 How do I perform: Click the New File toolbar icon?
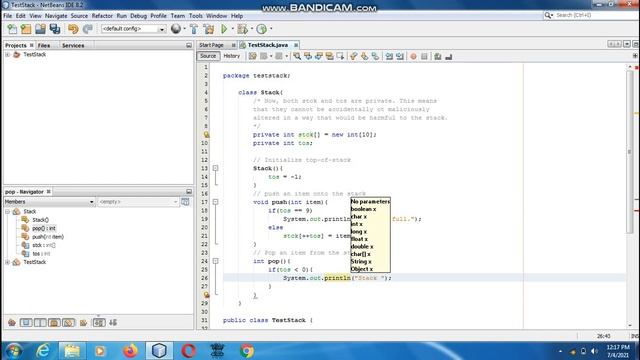point(12,29)
